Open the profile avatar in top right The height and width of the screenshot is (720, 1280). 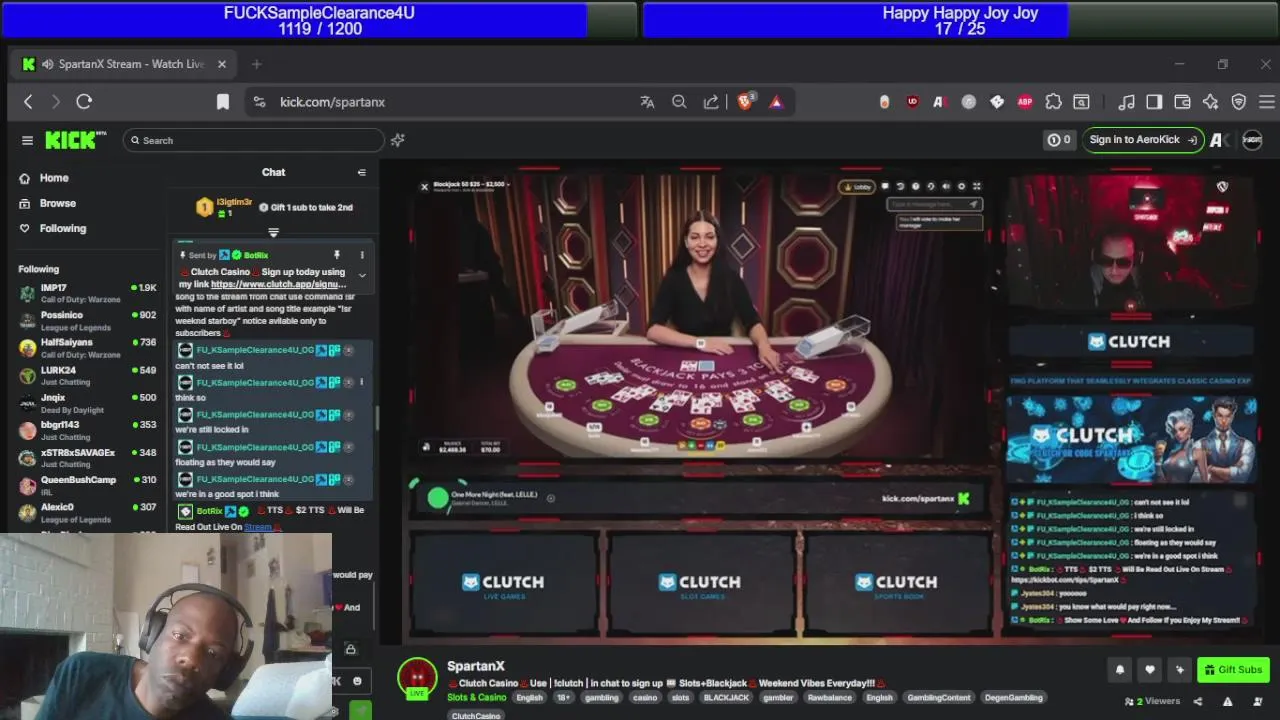1252,140
